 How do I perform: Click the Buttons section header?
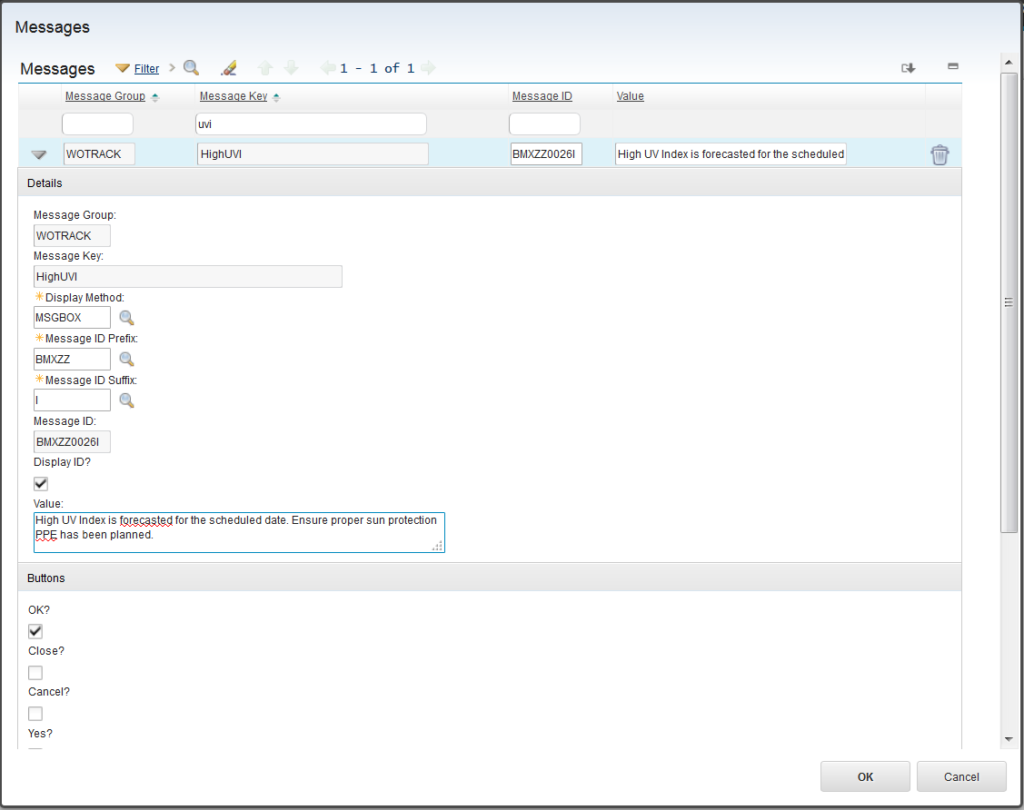490,577
